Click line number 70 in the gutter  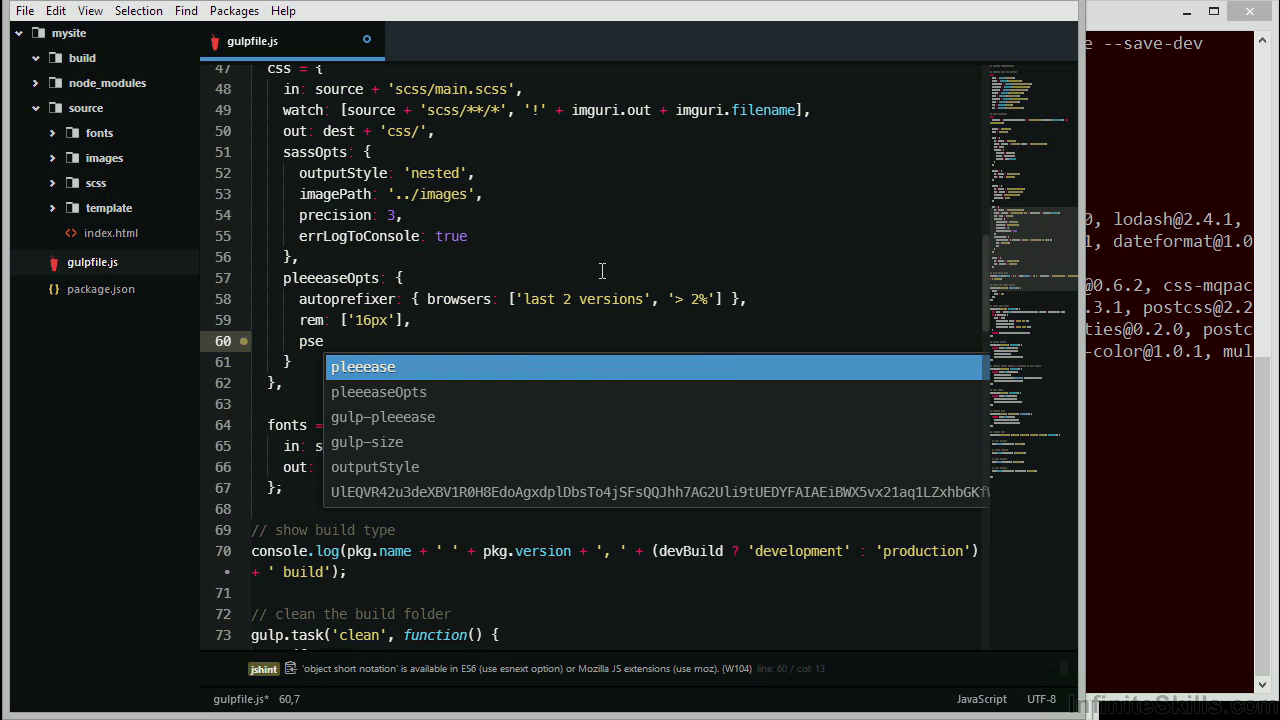click(x=223, y=551)
